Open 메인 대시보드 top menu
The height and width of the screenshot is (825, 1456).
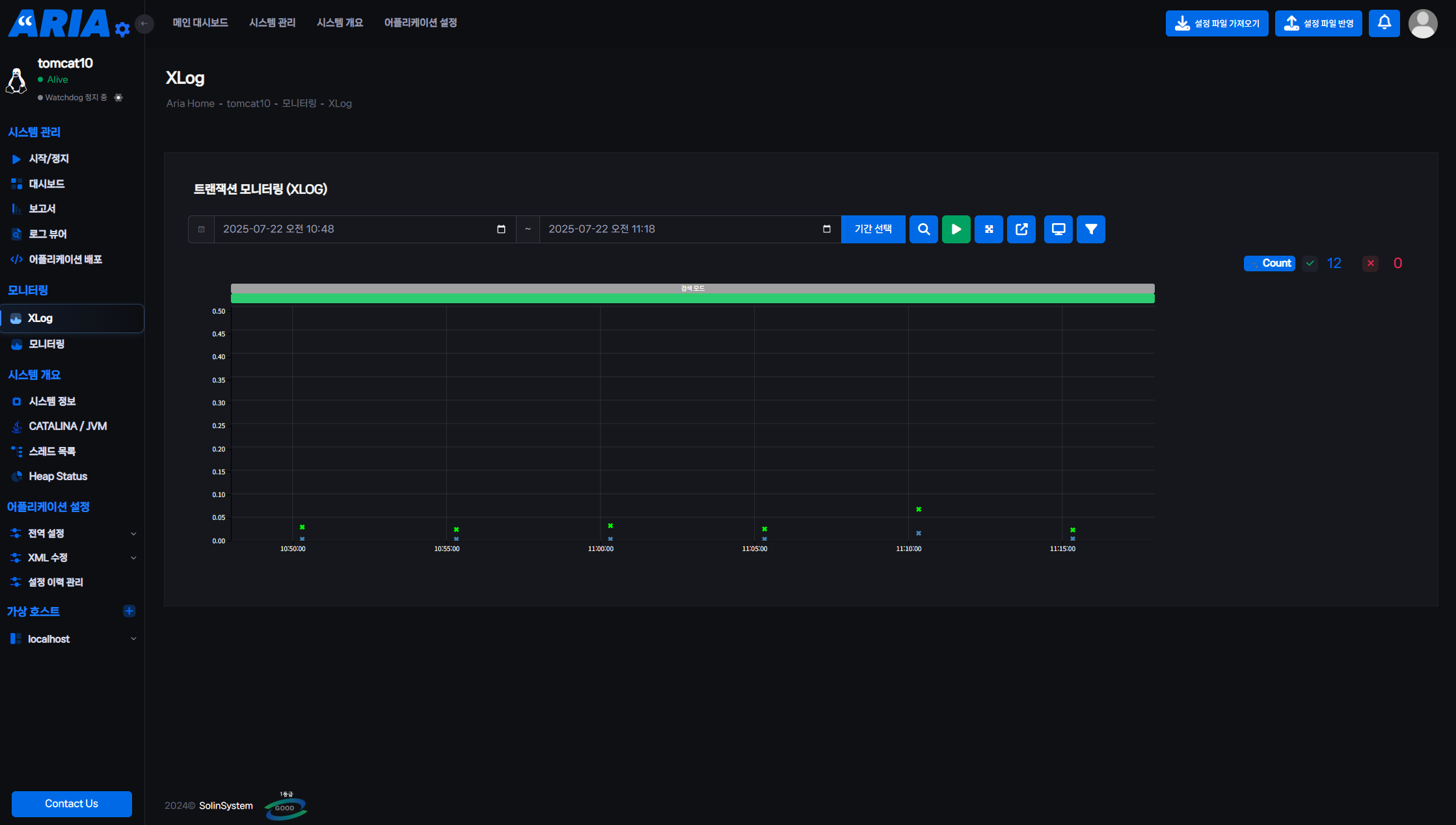pyautogui.click(x=200, y=23)
